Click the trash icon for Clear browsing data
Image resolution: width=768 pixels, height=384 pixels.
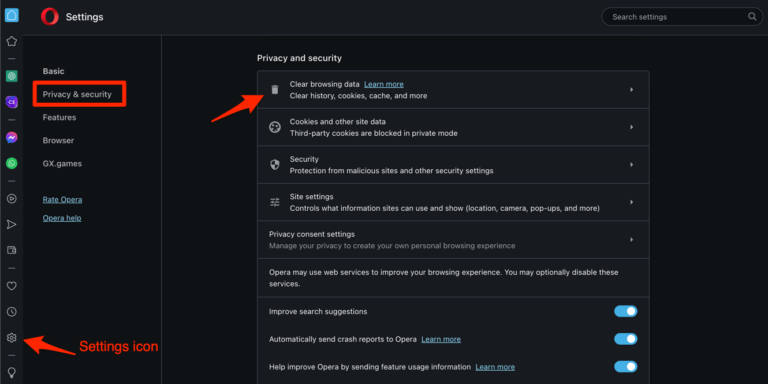[275, 90]
